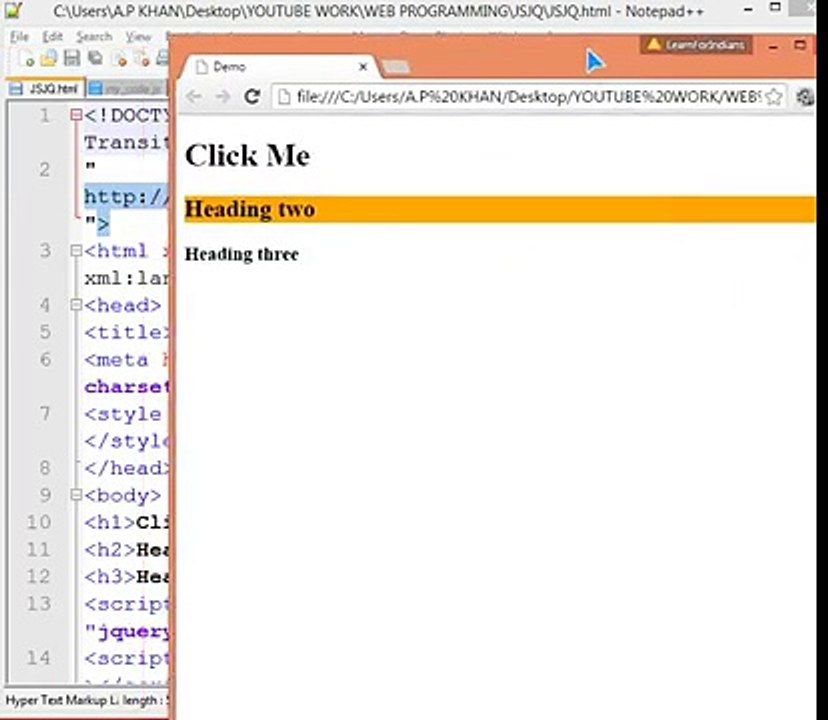This screenshot has width=828, height=720.
Task: Open the Search menu in Notepad++
Action: click(94, 36)
